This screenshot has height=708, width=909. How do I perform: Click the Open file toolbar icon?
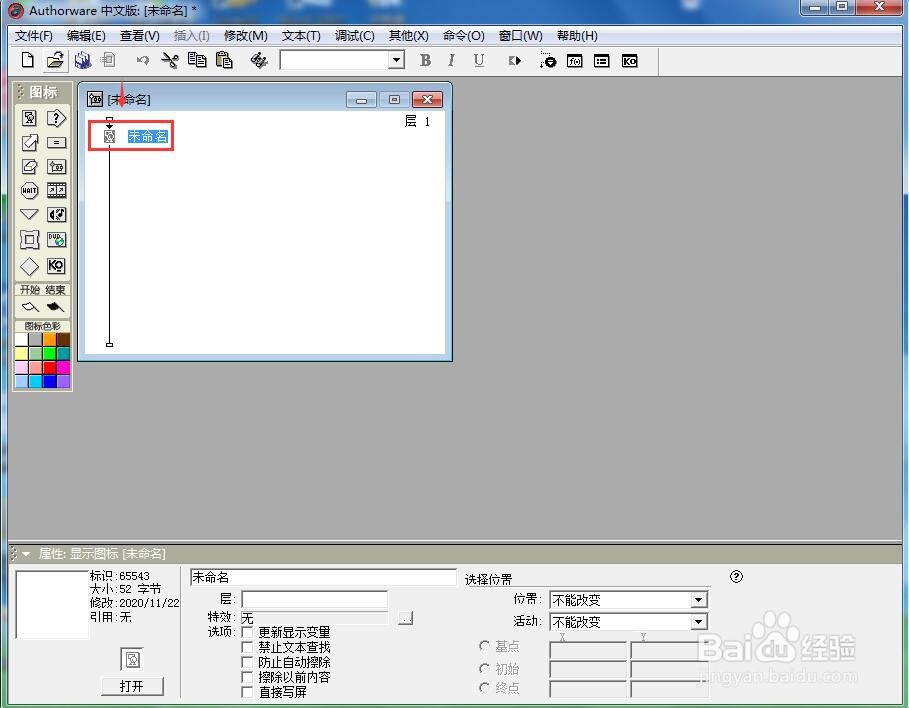[55, 60]
